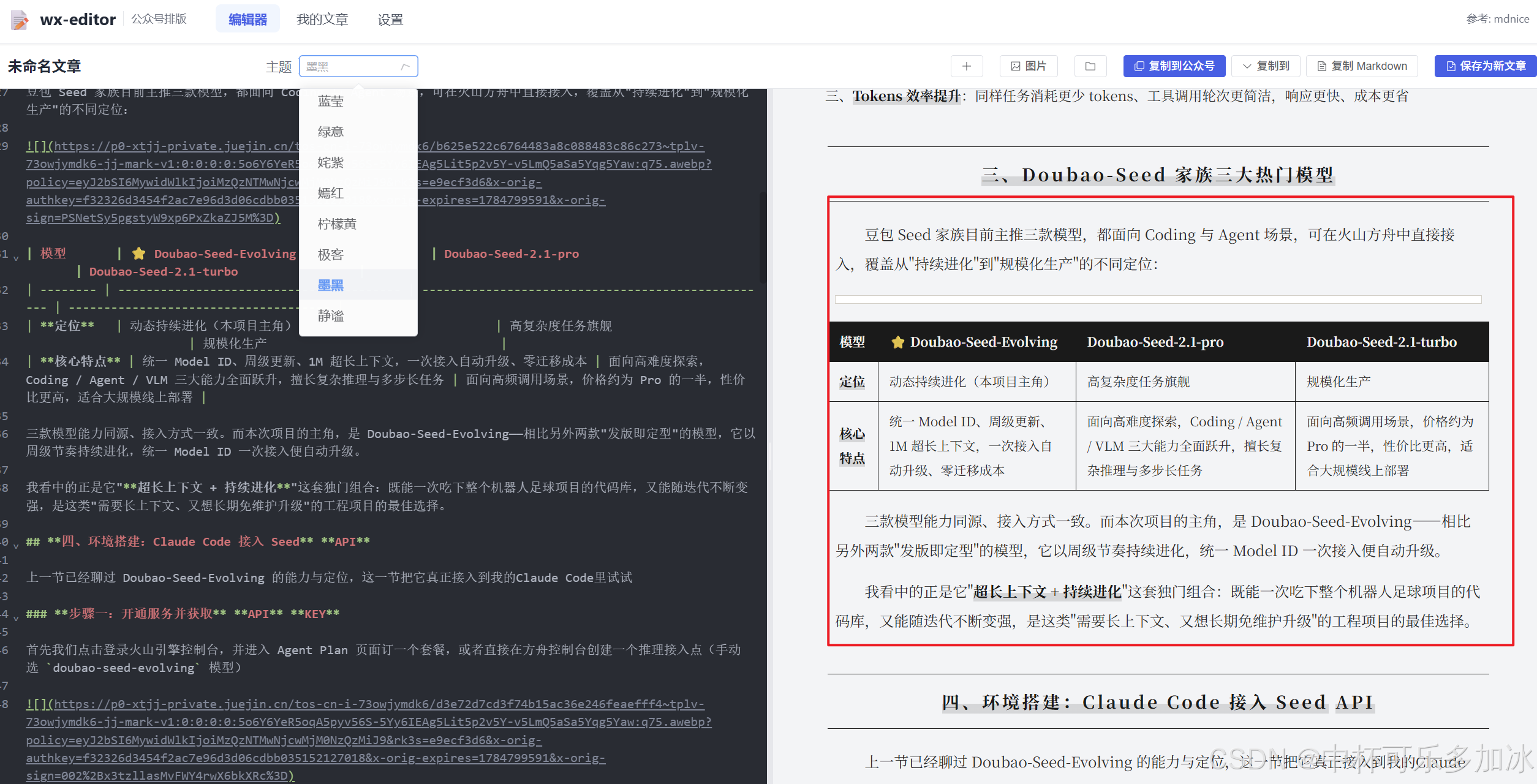Click preview heading 三、Doubao-Seed 家族三大热门模型
Viewport: 1537px width, 784px height.
tap(1158, 175)
